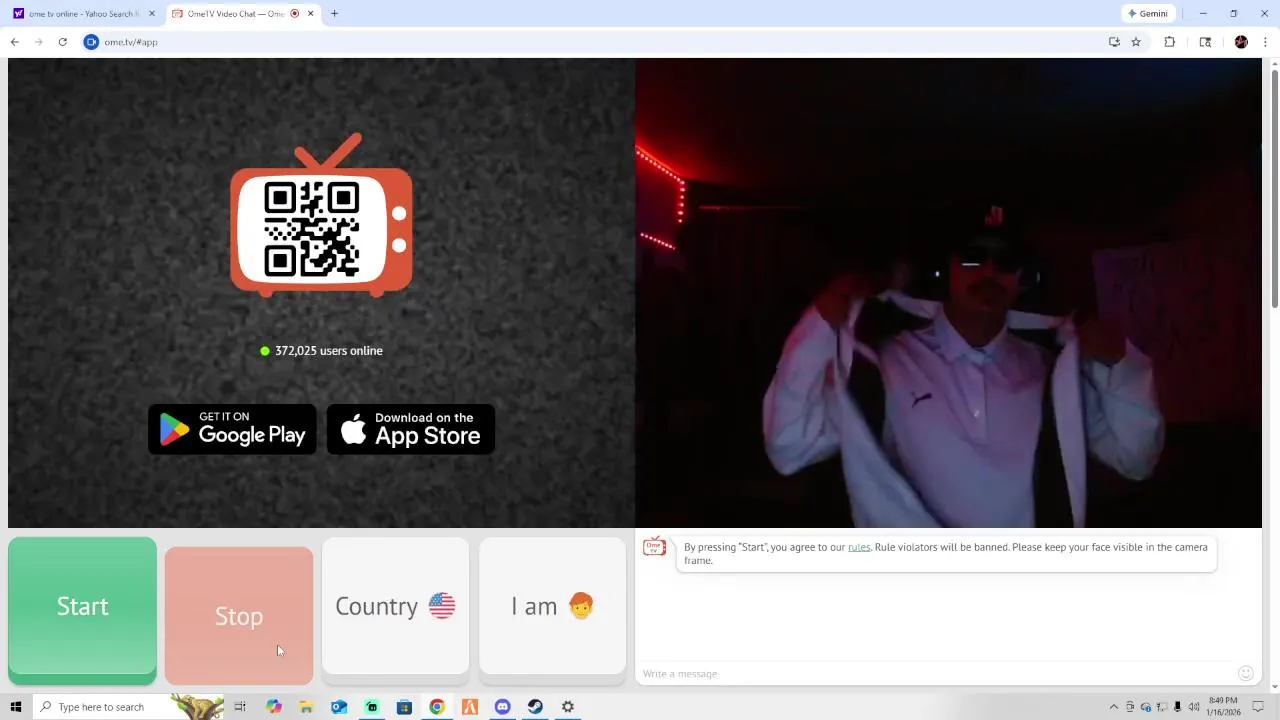Click the OmeTV avatar icon in chat
This screenshot has width=1280, height=720.
pos(654,546)
